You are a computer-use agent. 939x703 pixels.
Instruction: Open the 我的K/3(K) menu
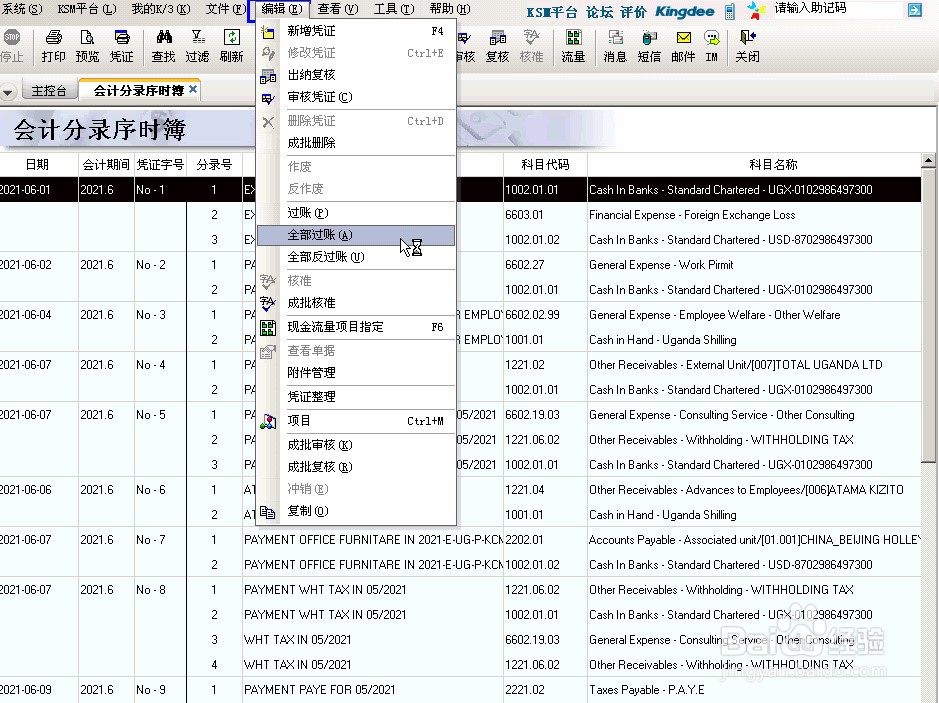pos(160,9)
